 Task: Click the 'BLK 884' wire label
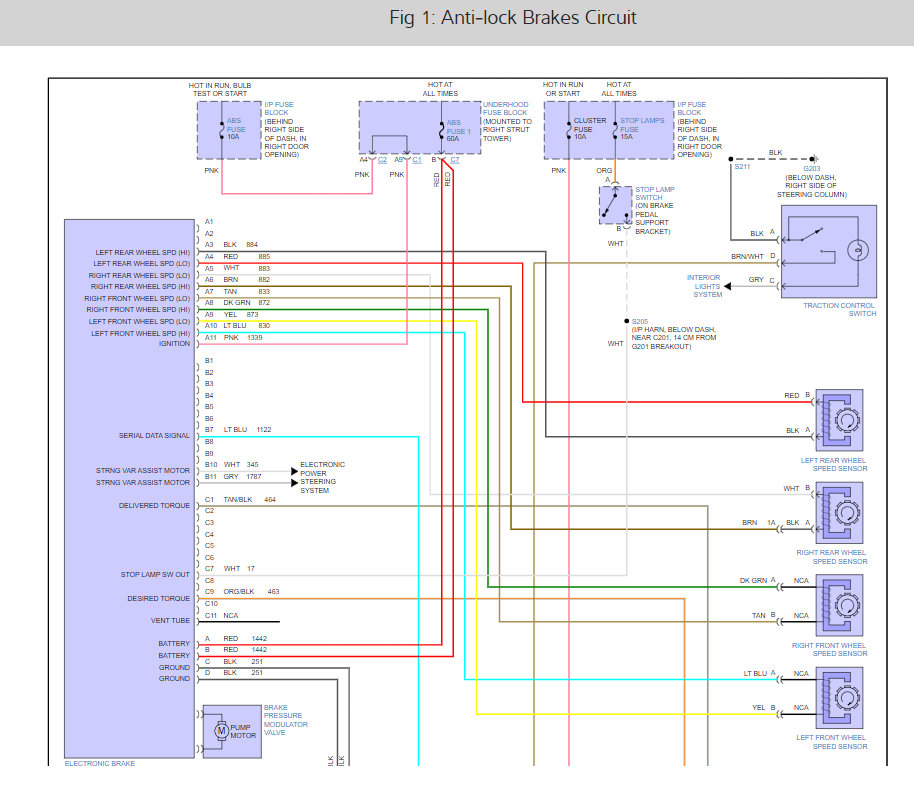point(240,245)
